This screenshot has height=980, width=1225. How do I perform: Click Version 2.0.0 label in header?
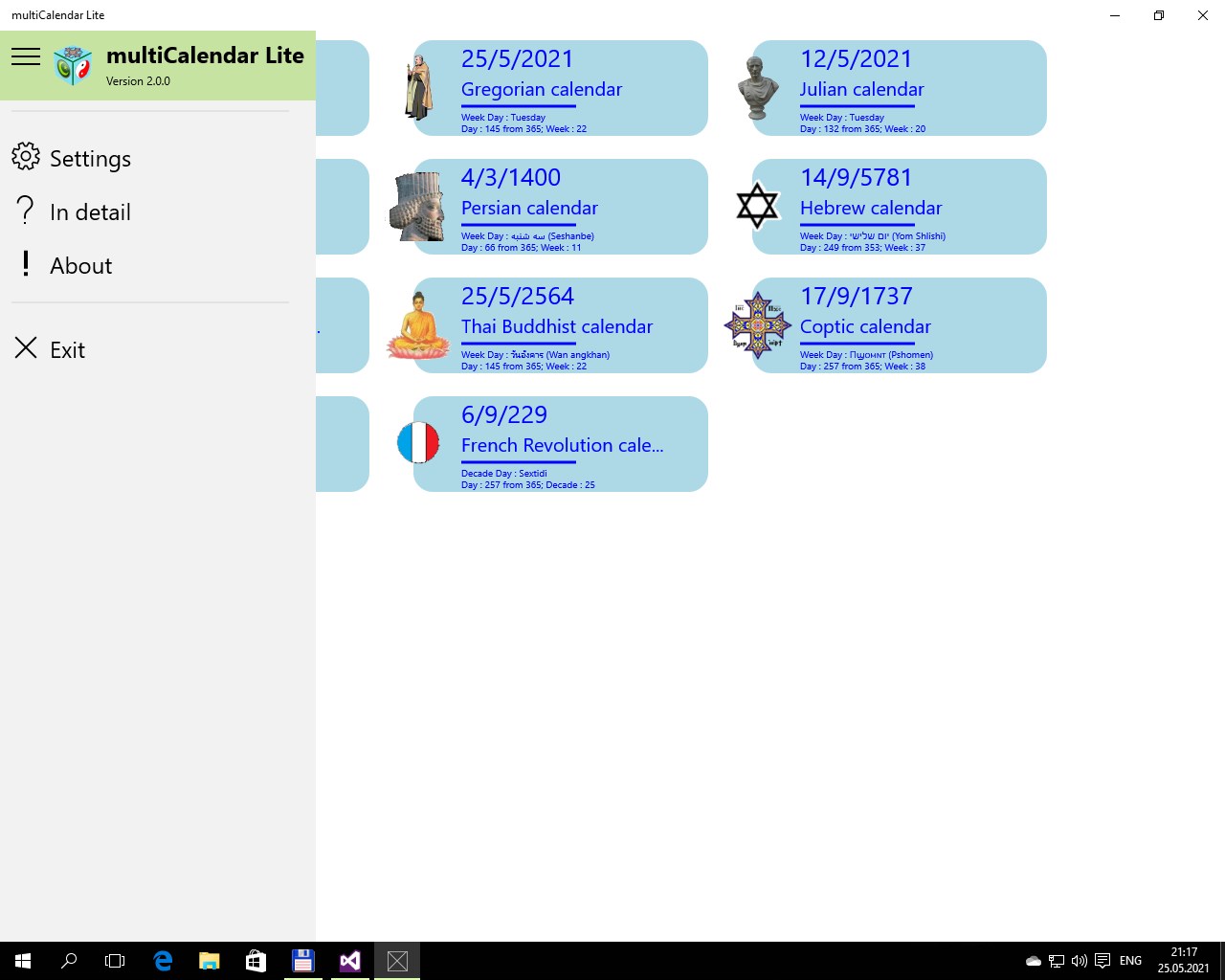(x=138, y=81)
